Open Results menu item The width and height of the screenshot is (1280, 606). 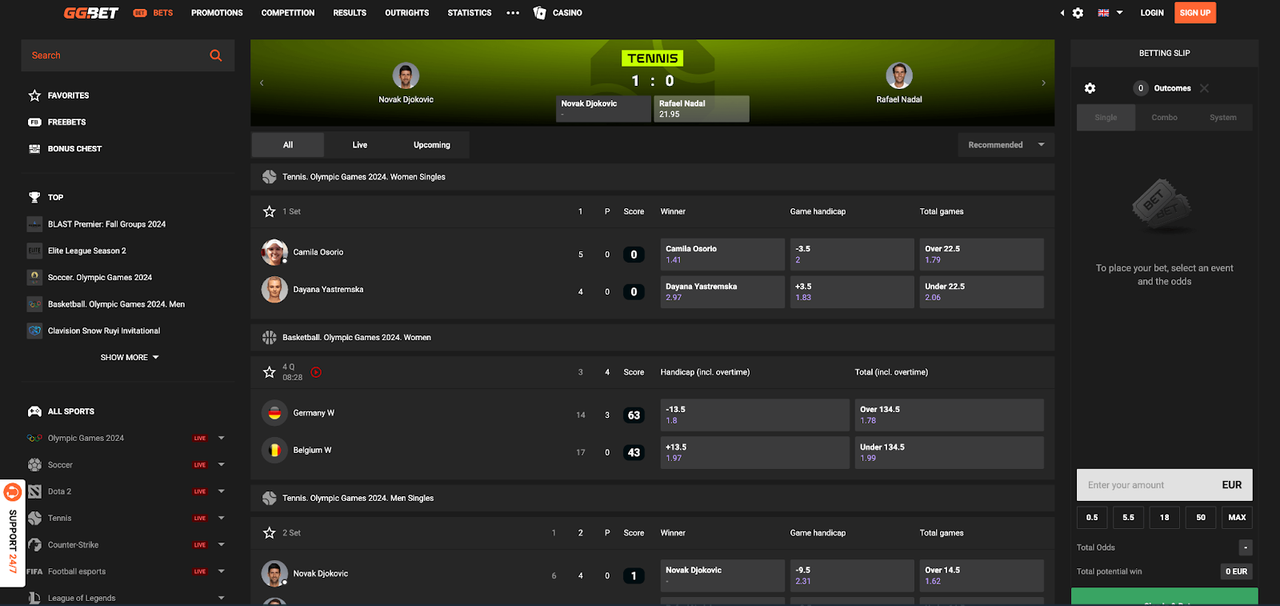pyautogui.click(x=349, y=13)
